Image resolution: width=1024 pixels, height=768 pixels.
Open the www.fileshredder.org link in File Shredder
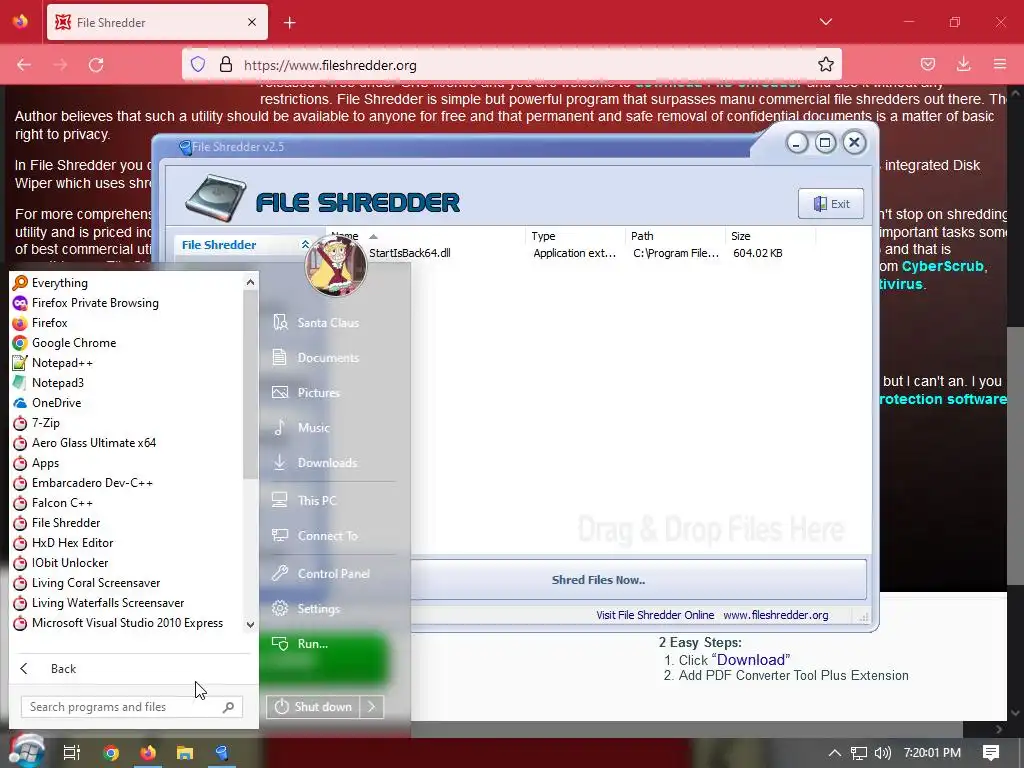(775, 615)
